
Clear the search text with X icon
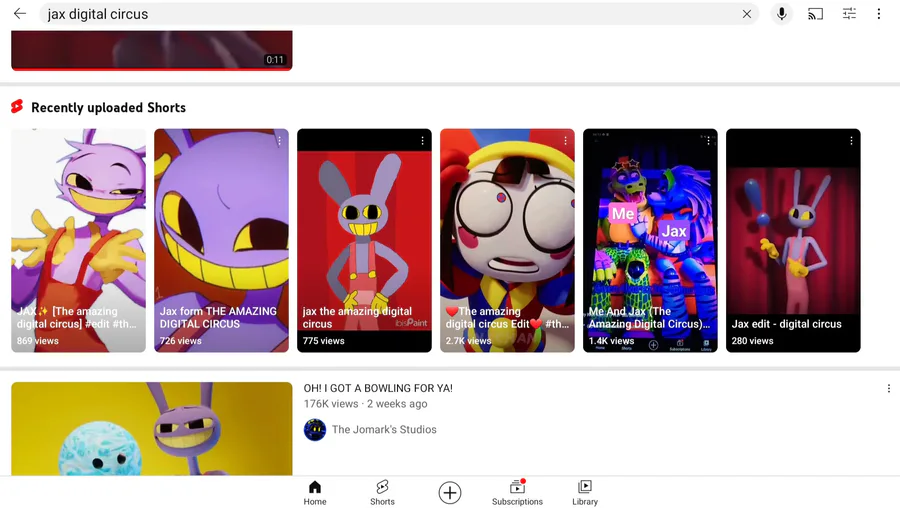tap(746, 14)
